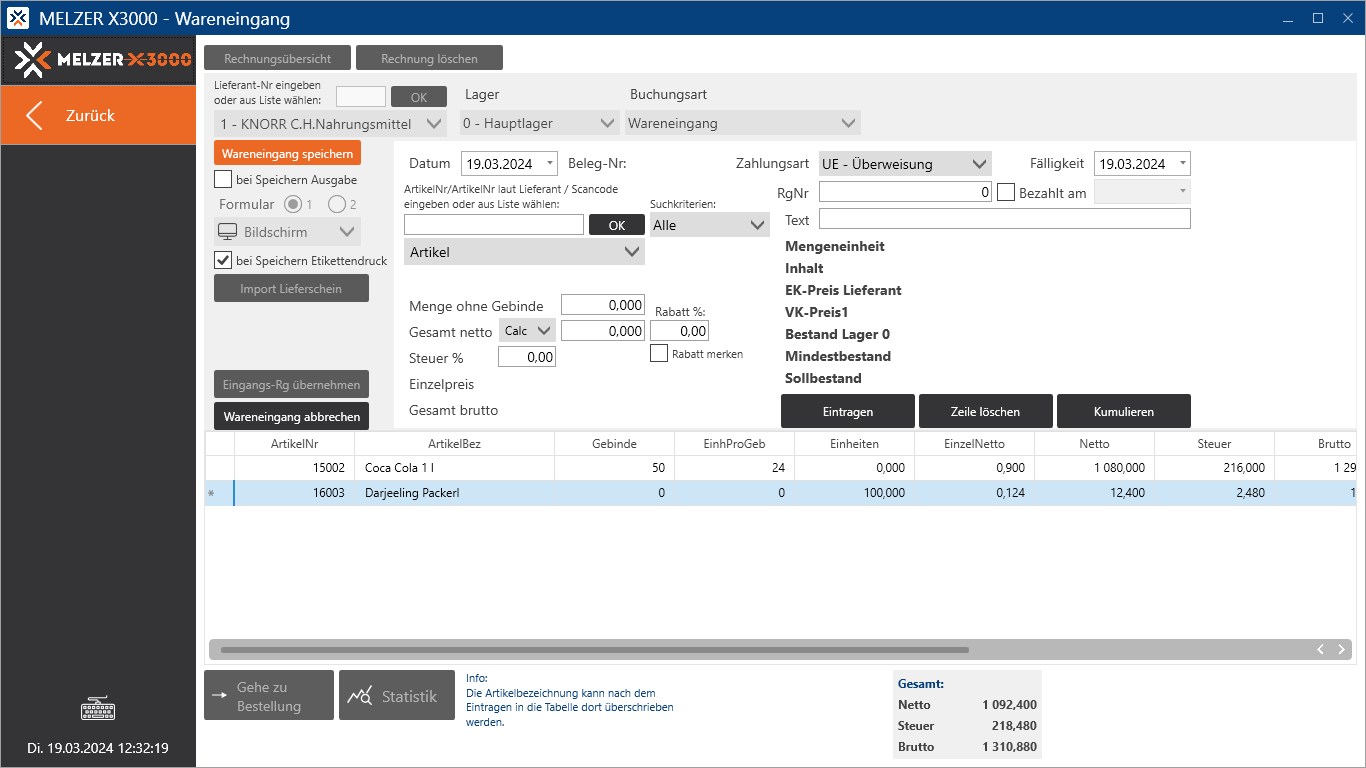Click the Bildschirm monitor icon
The height and width of the screenshot is (768, 1366).
226,232
